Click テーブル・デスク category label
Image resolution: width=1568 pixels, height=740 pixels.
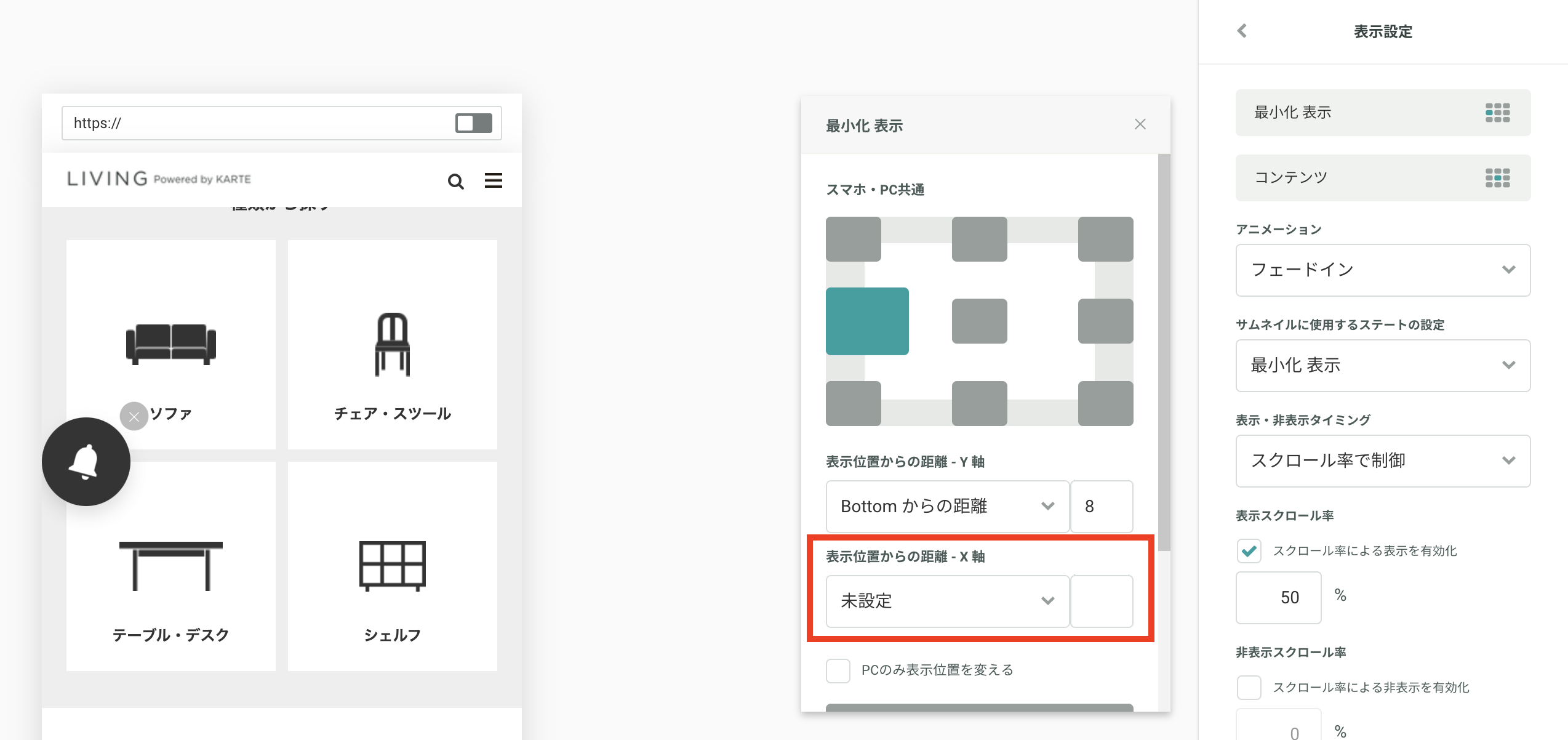coord(171,635)
